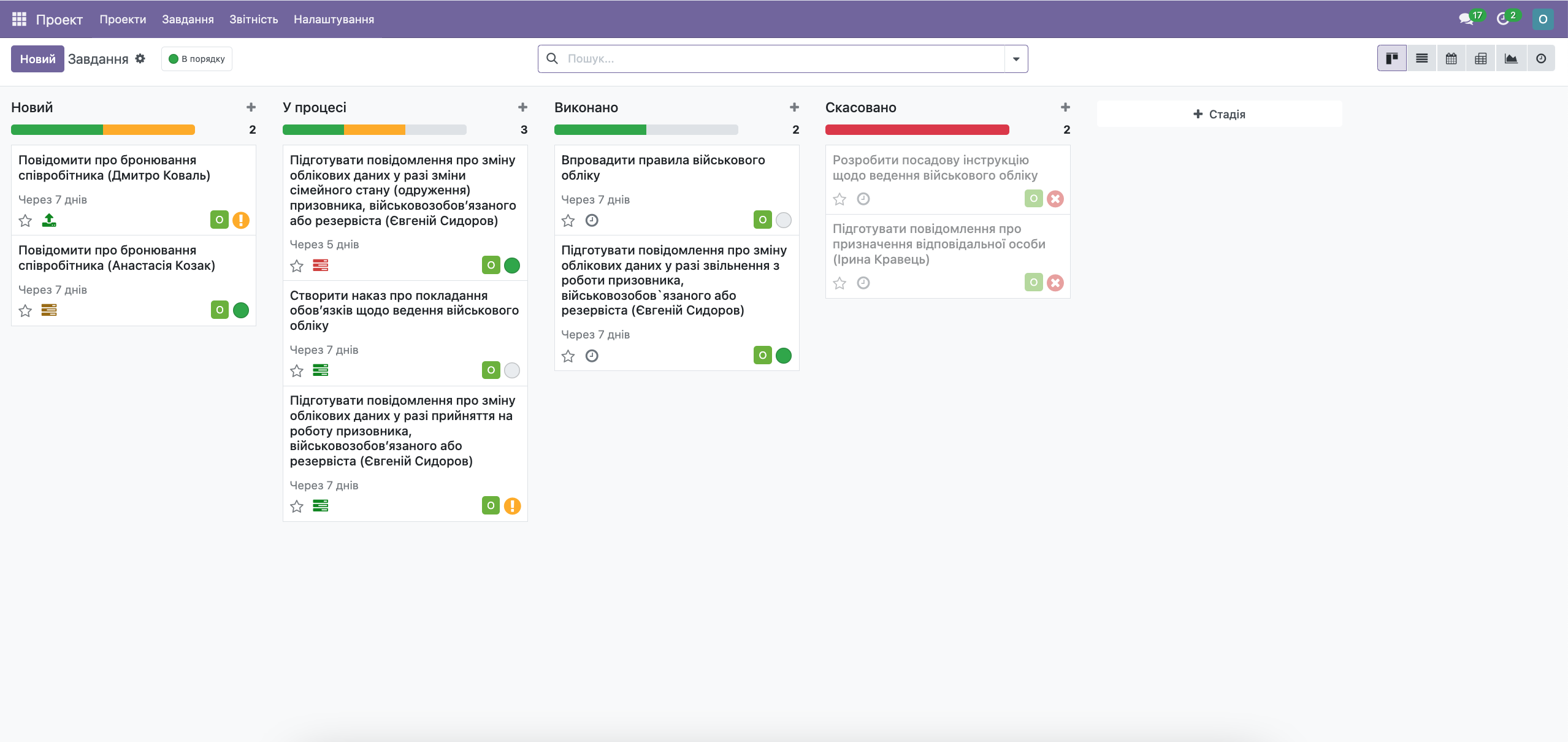Click the У процесі progress bar orange segment

pyautogui.click(x=375, y=129)
